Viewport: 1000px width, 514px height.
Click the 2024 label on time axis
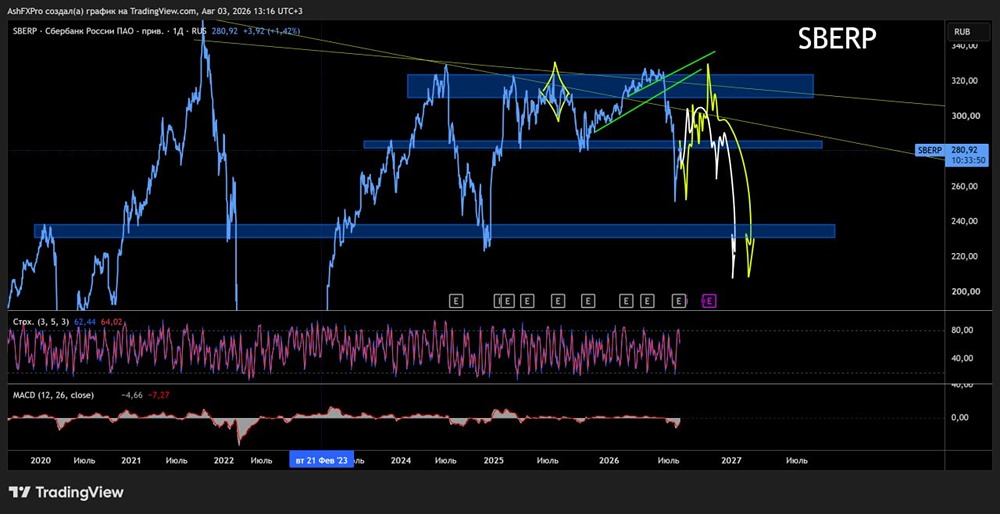(401, 460)
